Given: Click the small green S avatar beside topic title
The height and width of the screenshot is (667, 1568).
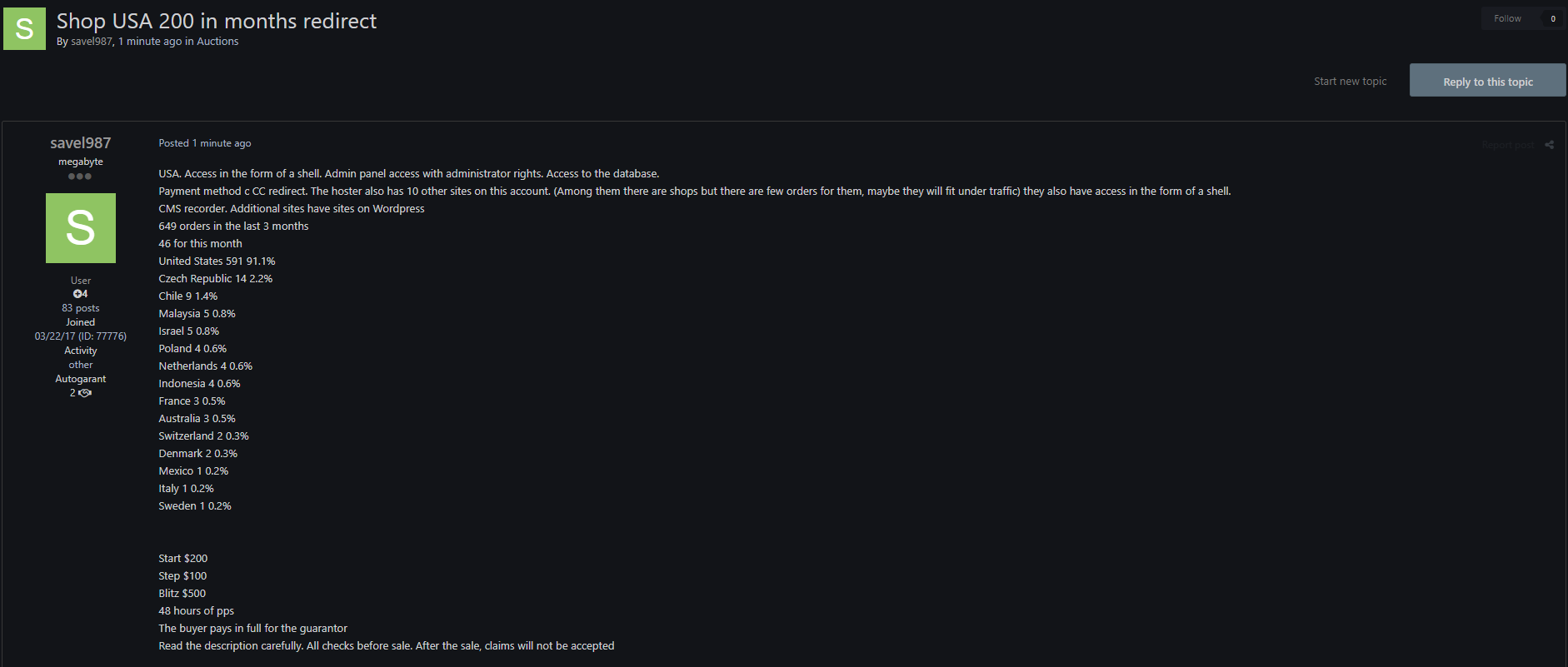Looking at the screenshot, I should 24,29.
